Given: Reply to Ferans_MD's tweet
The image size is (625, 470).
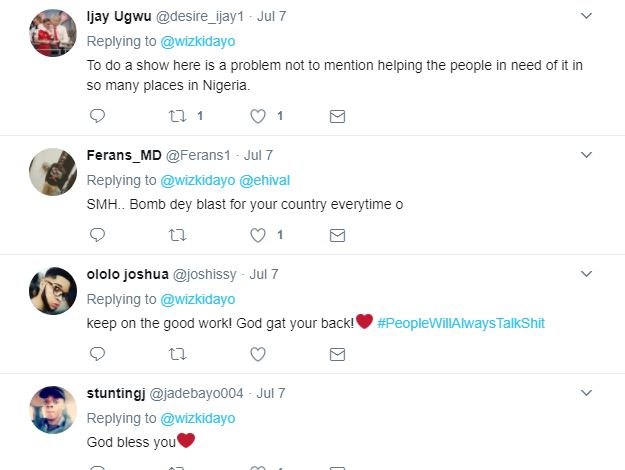Looking at the screenshot, I should 97,235.
